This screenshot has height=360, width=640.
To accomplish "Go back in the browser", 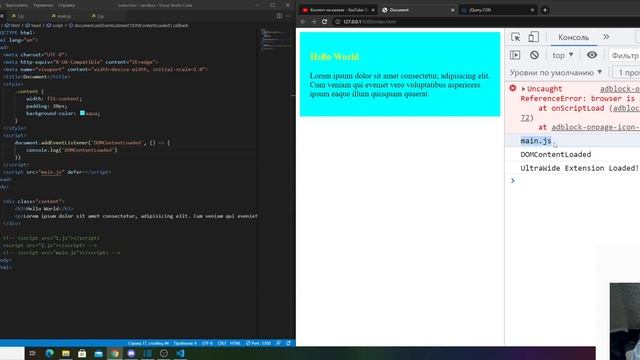I will [x=303, y=22].
